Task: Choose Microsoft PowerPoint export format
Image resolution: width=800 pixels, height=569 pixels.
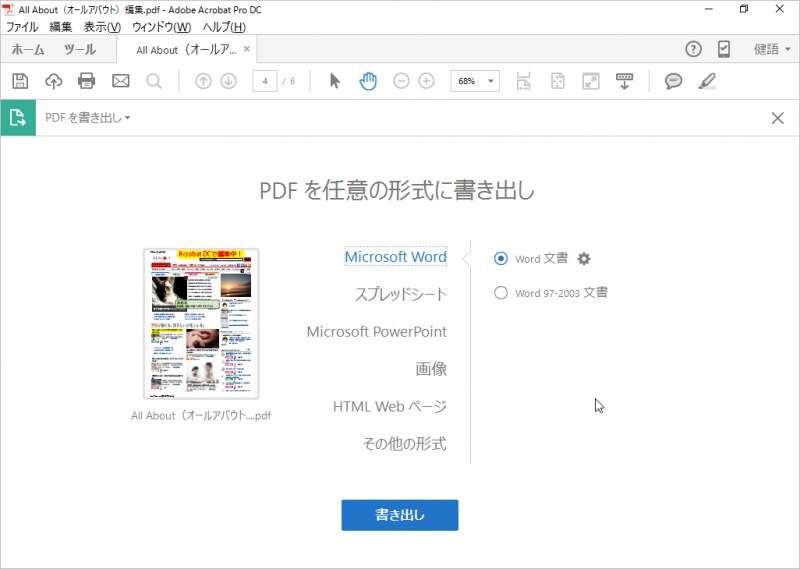Action: click(377, 332)
